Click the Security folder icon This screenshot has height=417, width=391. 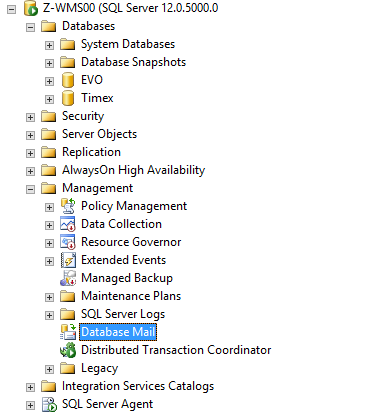pos(49,116)
